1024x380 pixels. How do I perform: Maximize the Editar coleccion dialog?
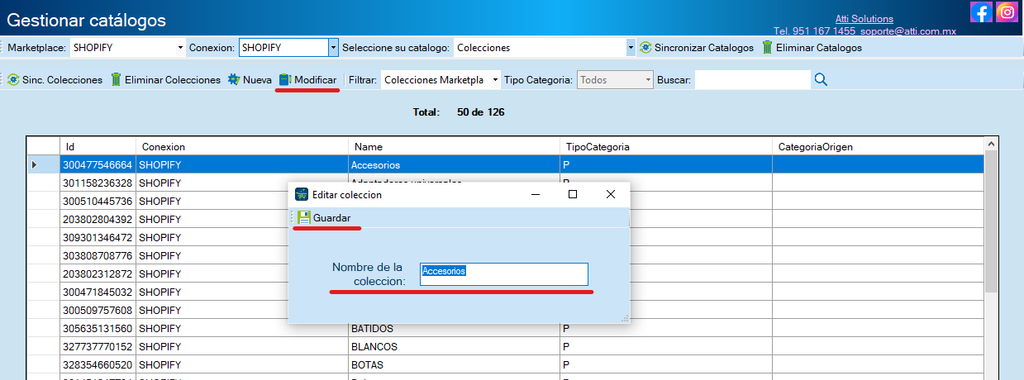(573, 194)
